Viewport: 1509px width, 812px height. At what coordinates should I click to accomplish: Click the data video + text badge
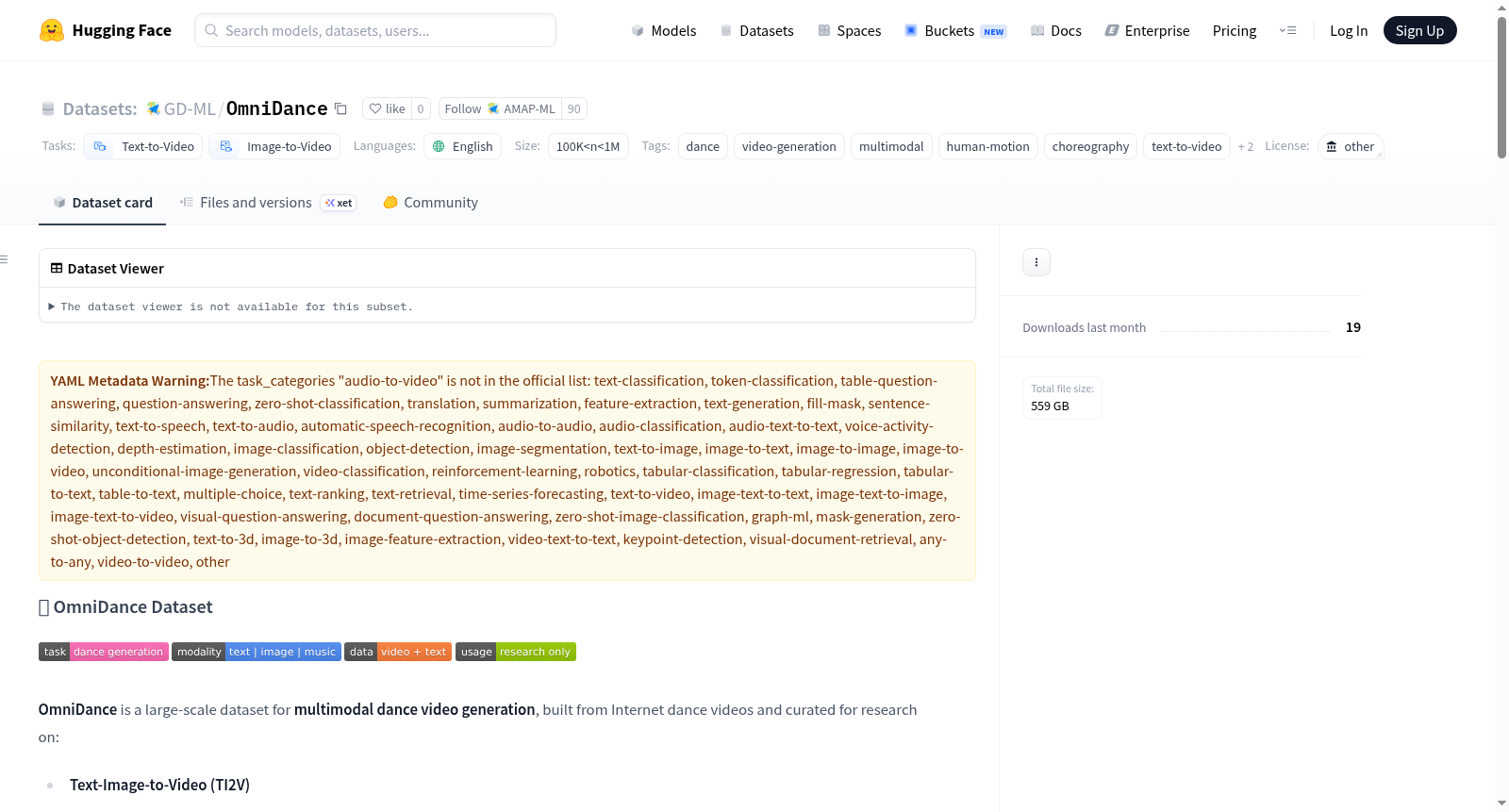(x=398, y=652)
